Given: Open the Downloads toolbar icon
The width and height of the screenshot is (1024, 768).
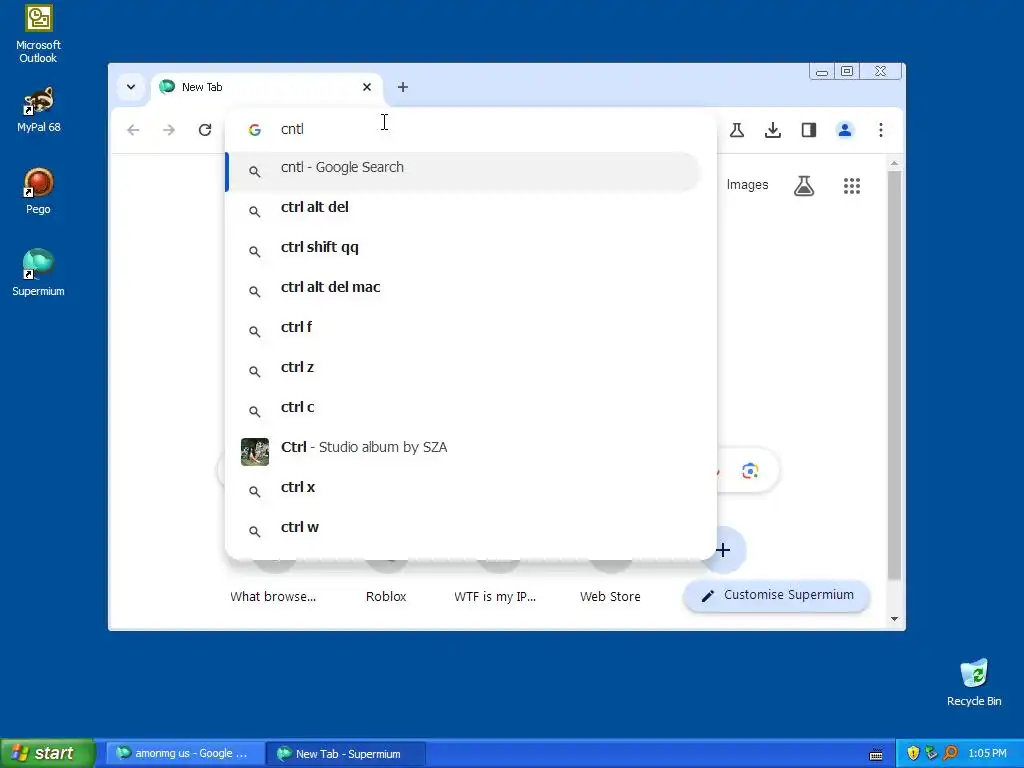Looking at the screenshot, I should pyautogui.click(x=773, y=130).
